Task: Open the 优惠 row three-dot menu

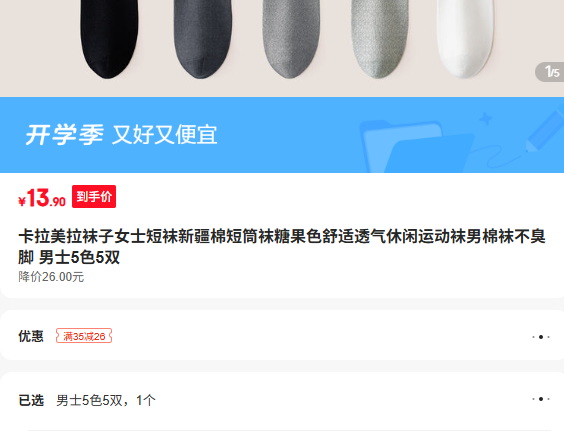Action: click(x=541, y=337)
